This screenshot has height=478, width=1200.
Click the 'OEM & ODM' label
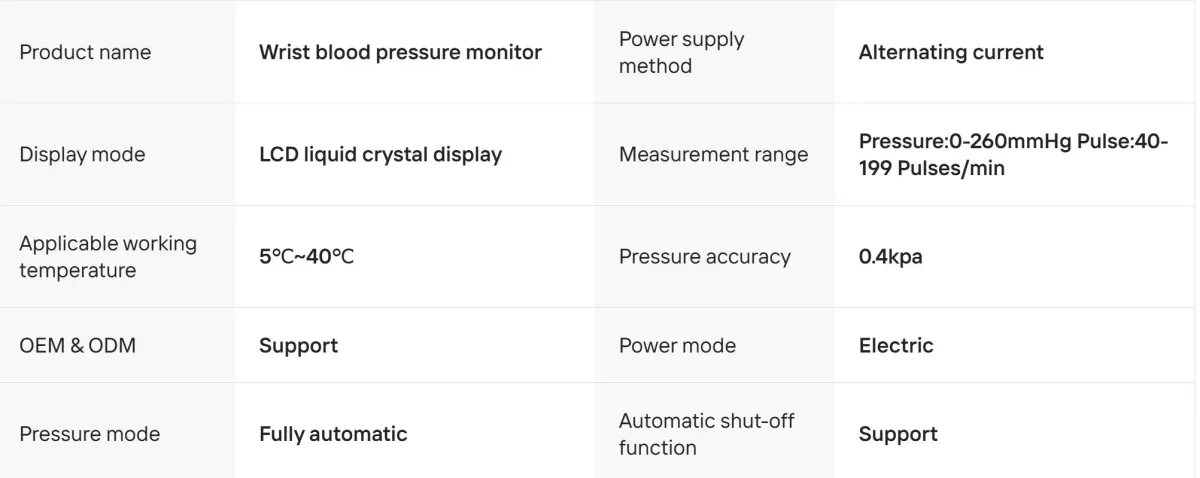point(78,346)
